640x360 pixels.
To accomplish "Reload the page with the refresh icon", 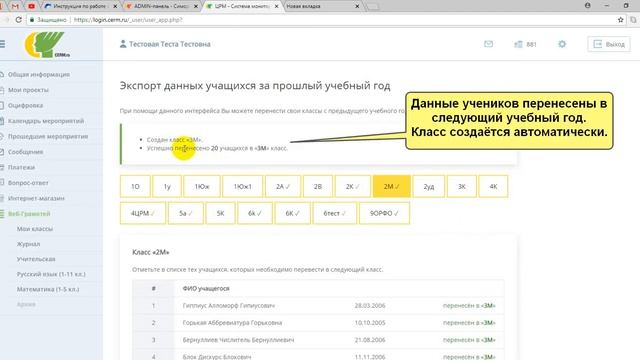I will [18, 20].
